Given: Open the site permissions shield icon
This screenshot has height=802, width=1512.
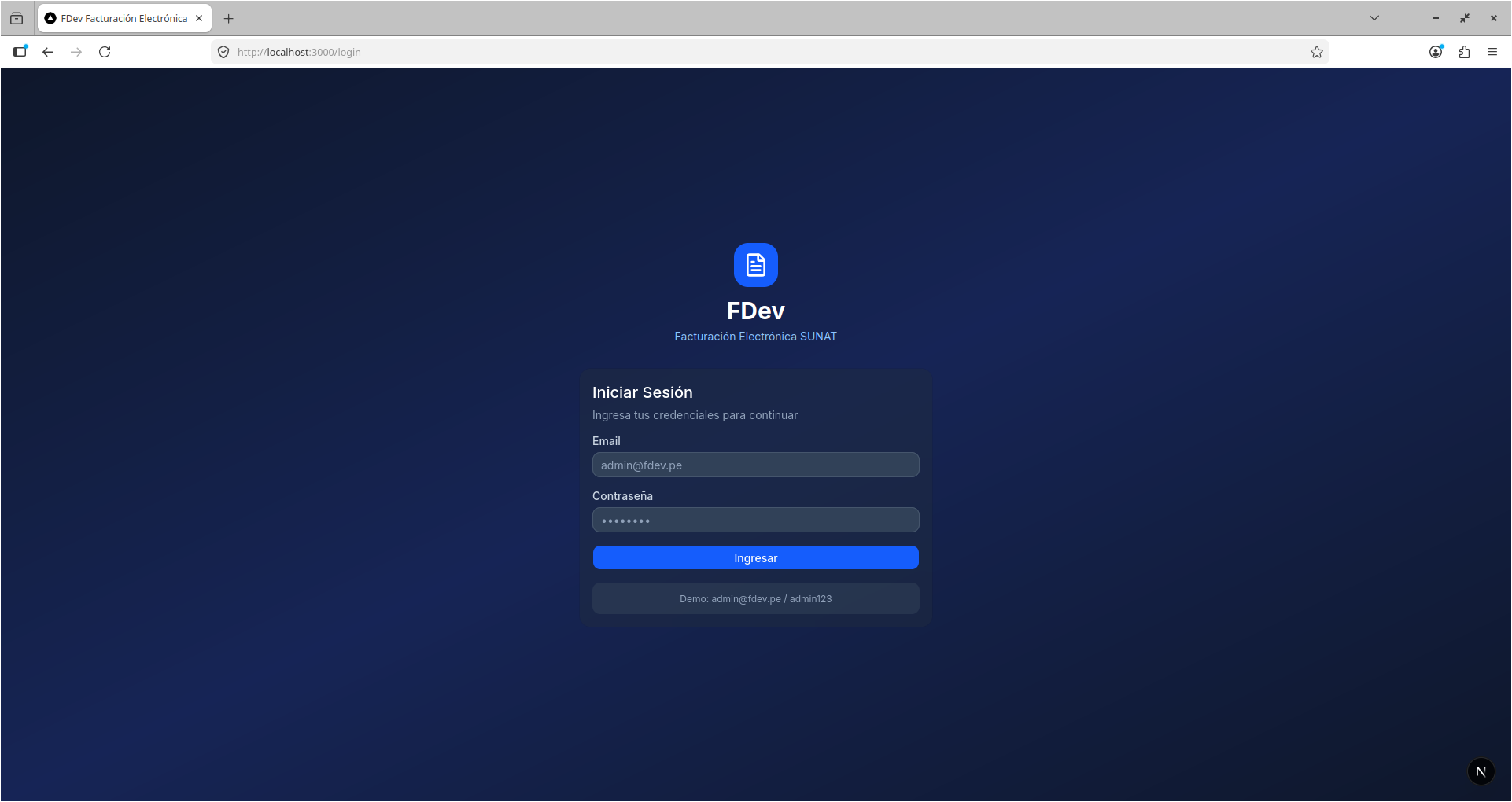Looking at the screenshot, I should click(223, 52).
